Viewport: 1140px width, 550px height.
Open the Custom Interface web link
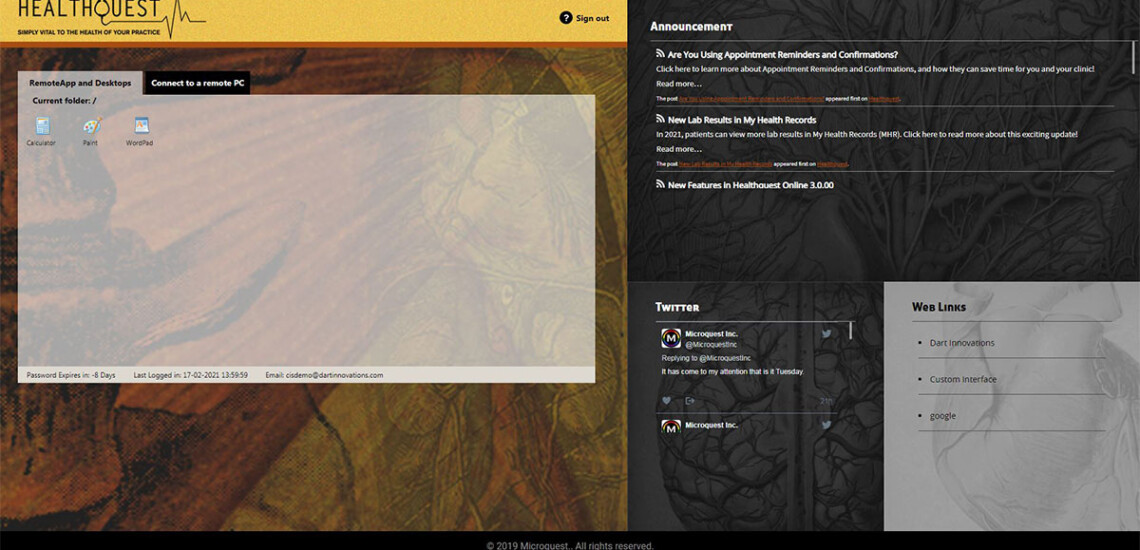pyautogui.click(x=963, y=379)
